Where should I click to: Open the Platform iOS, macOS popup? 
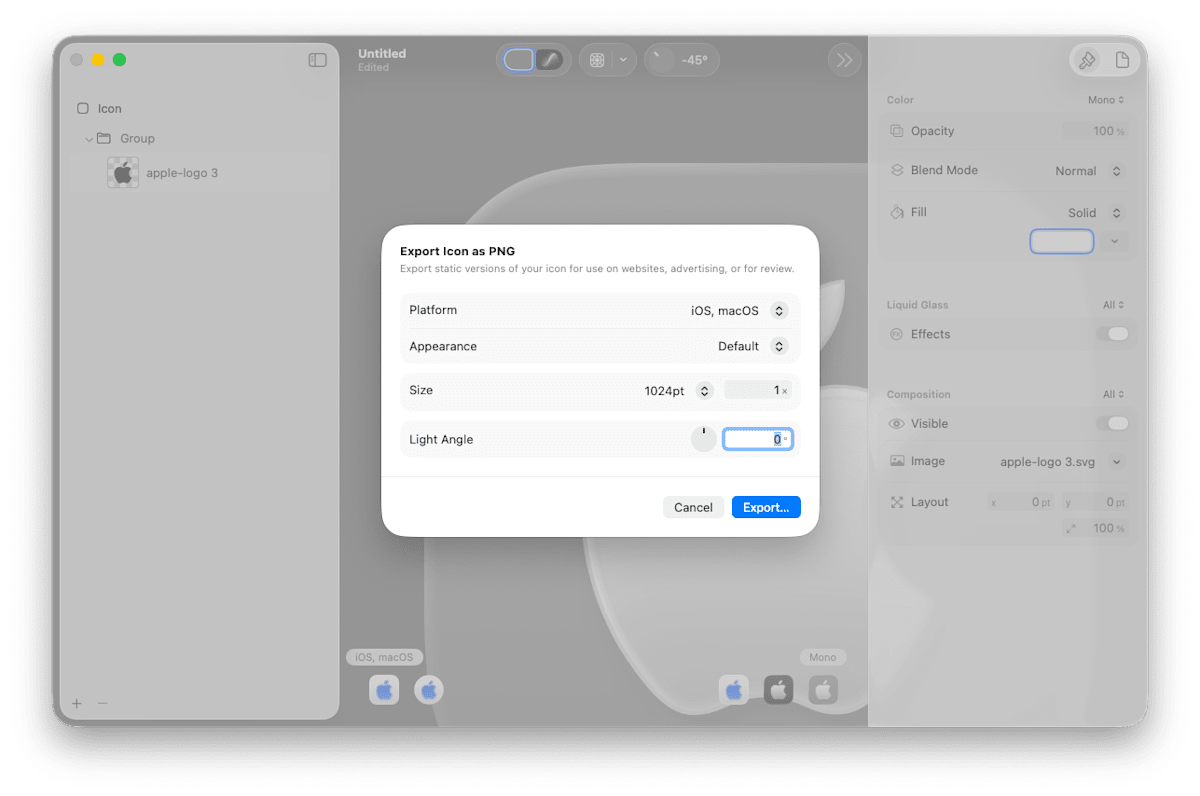click(739, 311)
